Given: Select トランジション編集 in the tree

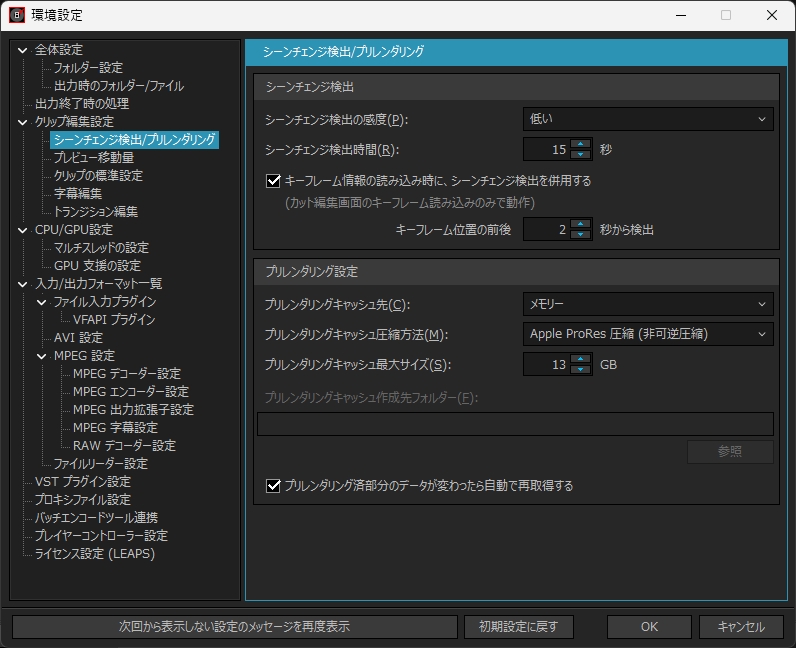Looking at the screenshot, I should point(96,212).
